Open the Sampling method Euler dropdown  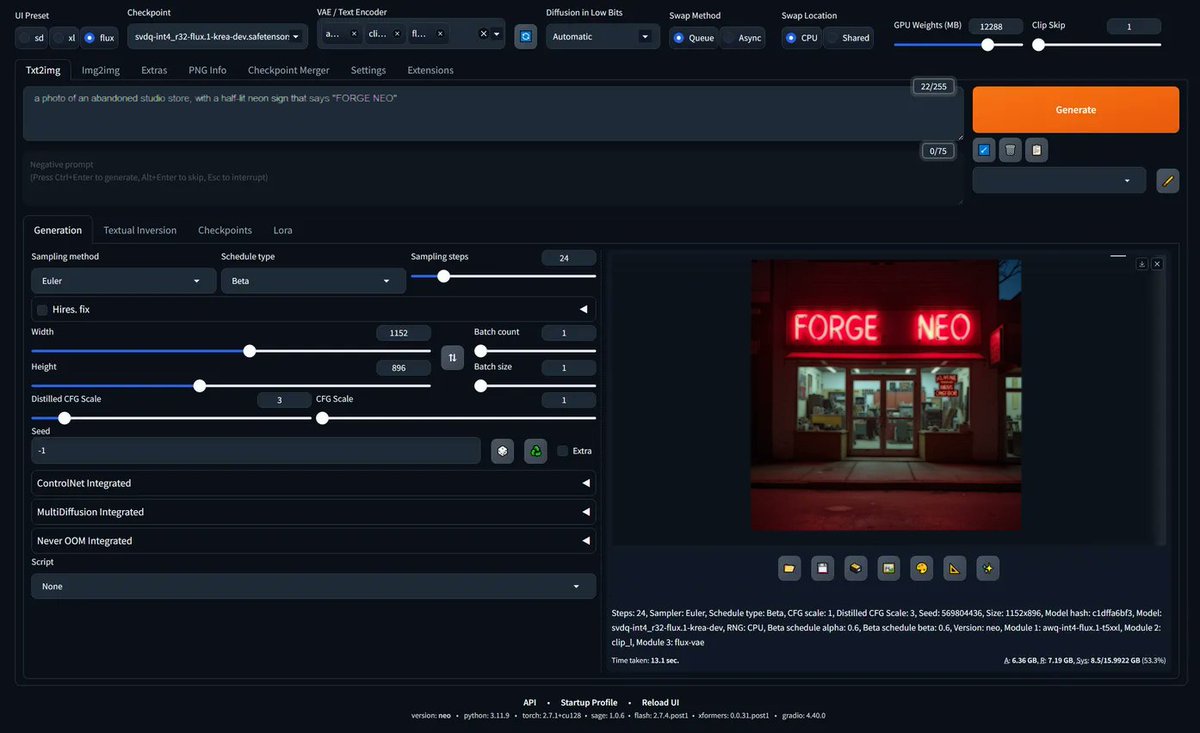click(x=123, y=281)
